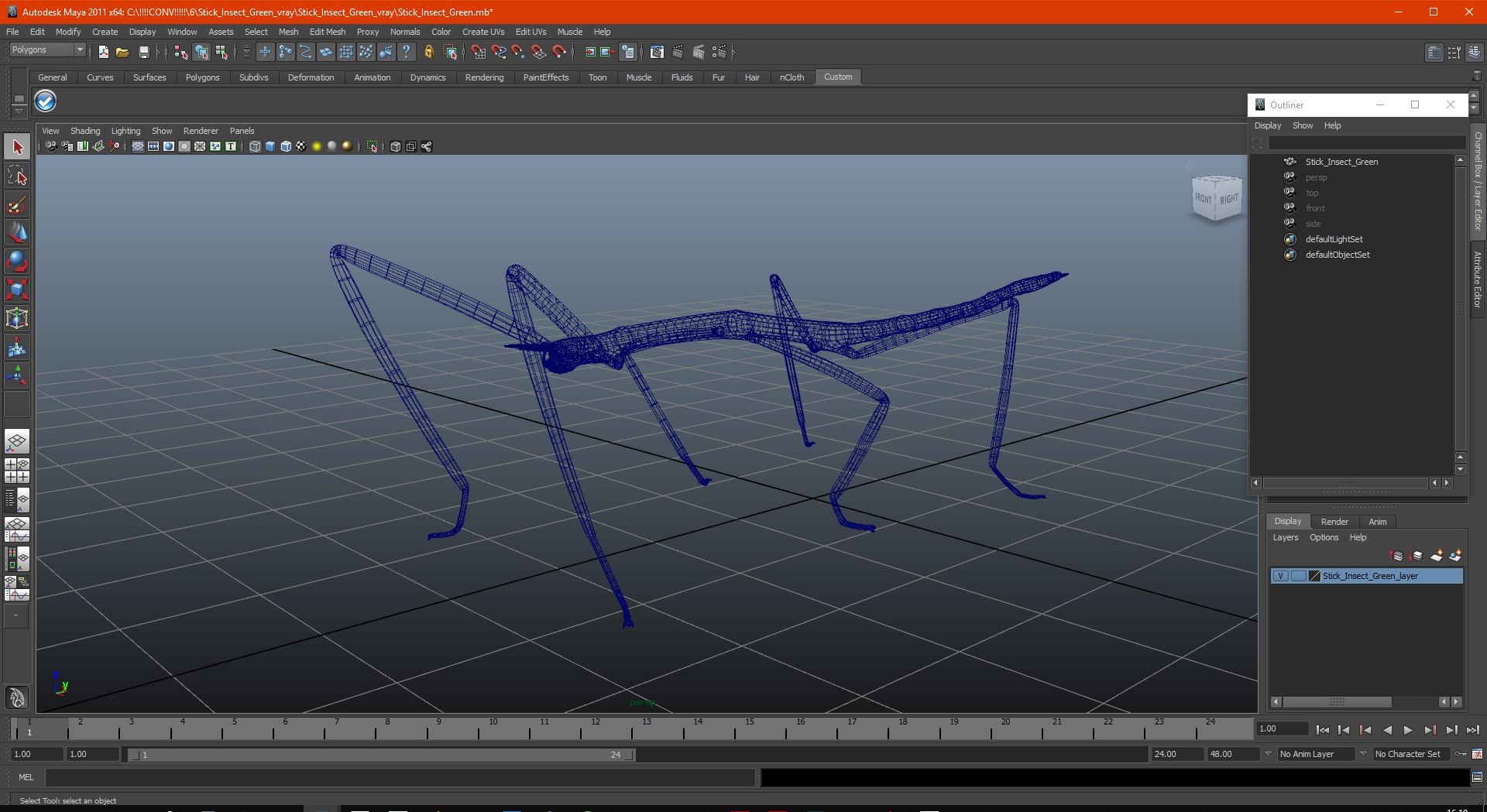Open the render settings icon

pos(719,52)
